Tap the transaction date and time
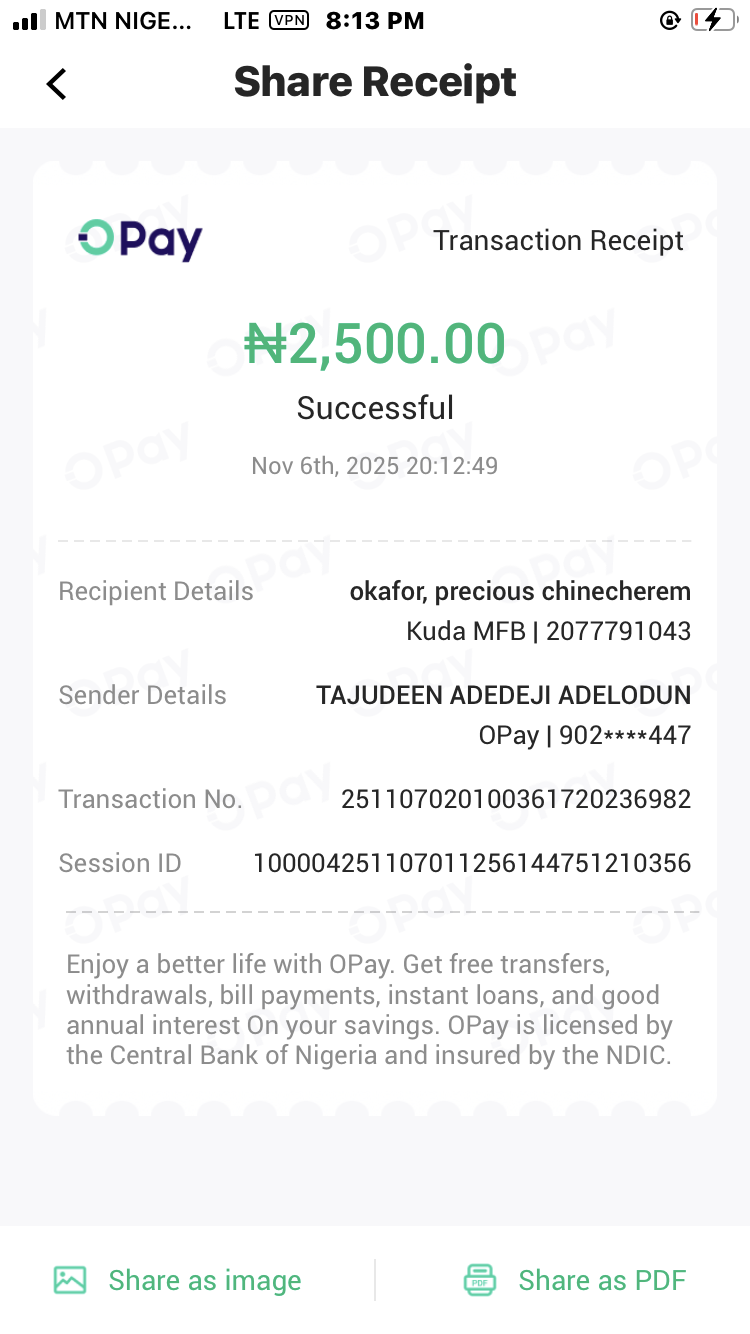Viewport: 750px width, 1334px height. click(375, 466)
